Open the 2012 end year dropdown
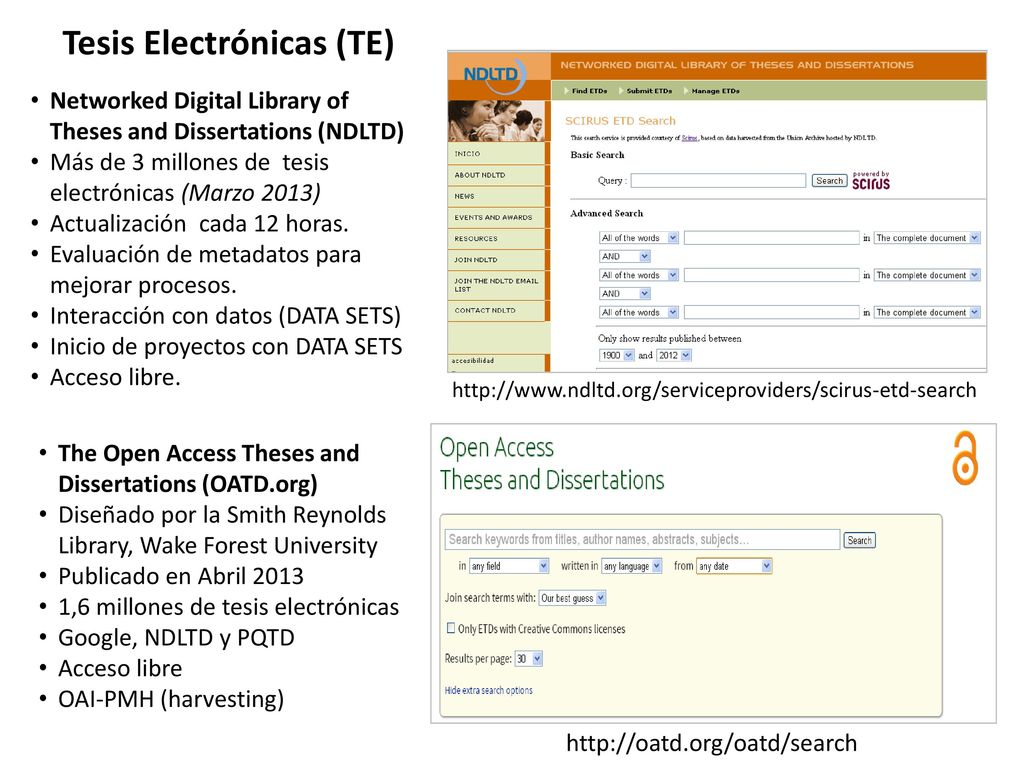 673,355
